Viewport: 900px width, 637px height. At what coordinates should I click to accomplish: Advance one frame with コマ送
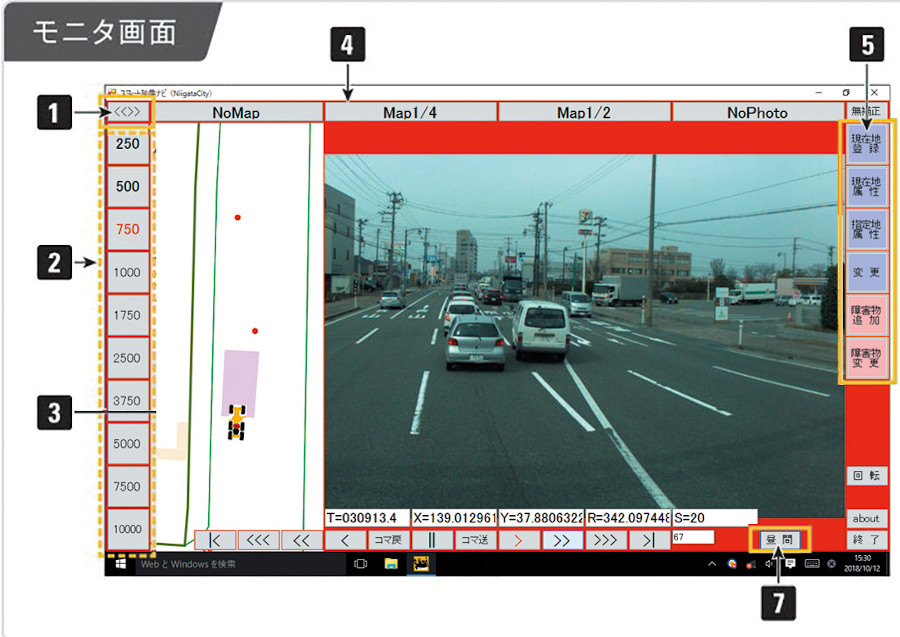point(476,540)
